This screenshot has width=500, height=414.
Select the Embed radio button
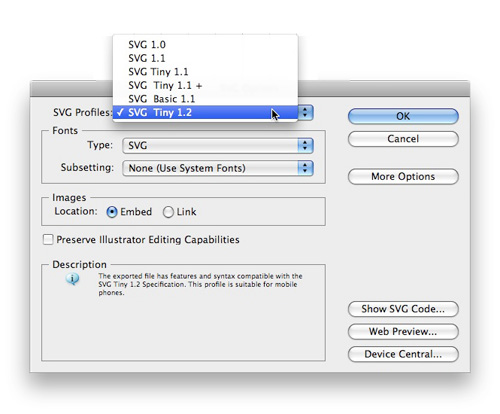point(112,212)
